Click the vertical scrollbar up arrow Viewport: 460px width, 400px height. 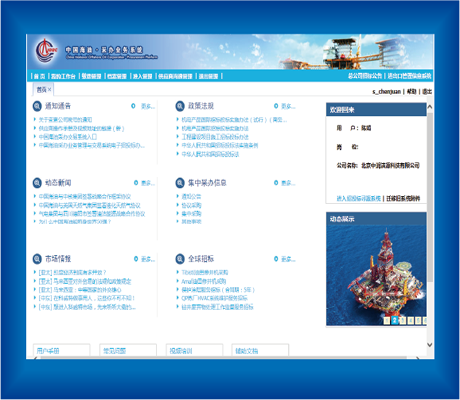pyautogui.click(x=430, y=107)
